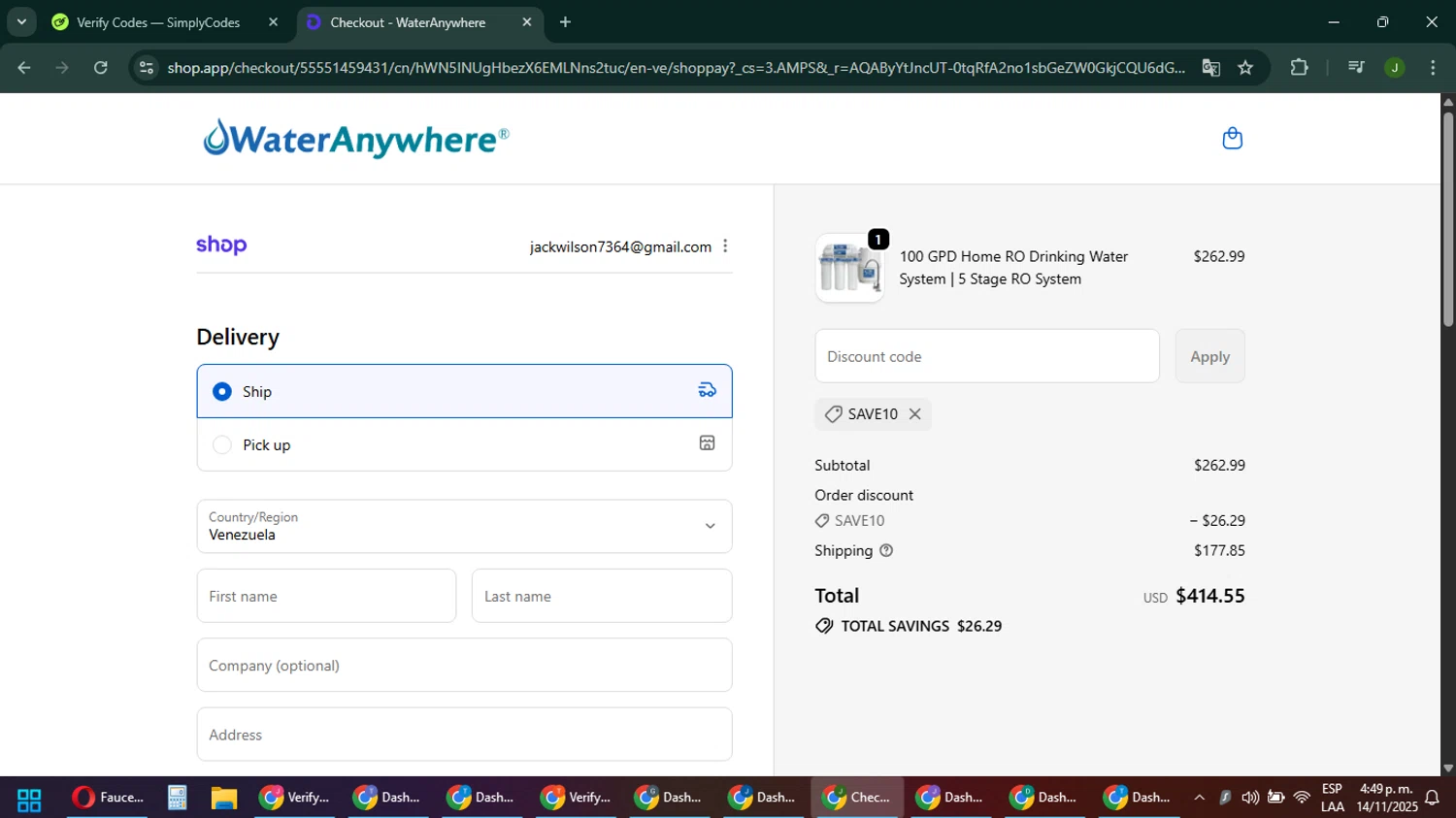This screenshot has width=1456, height=818.
Task: Focus the First name field
Action: click(x=326, y=596)
